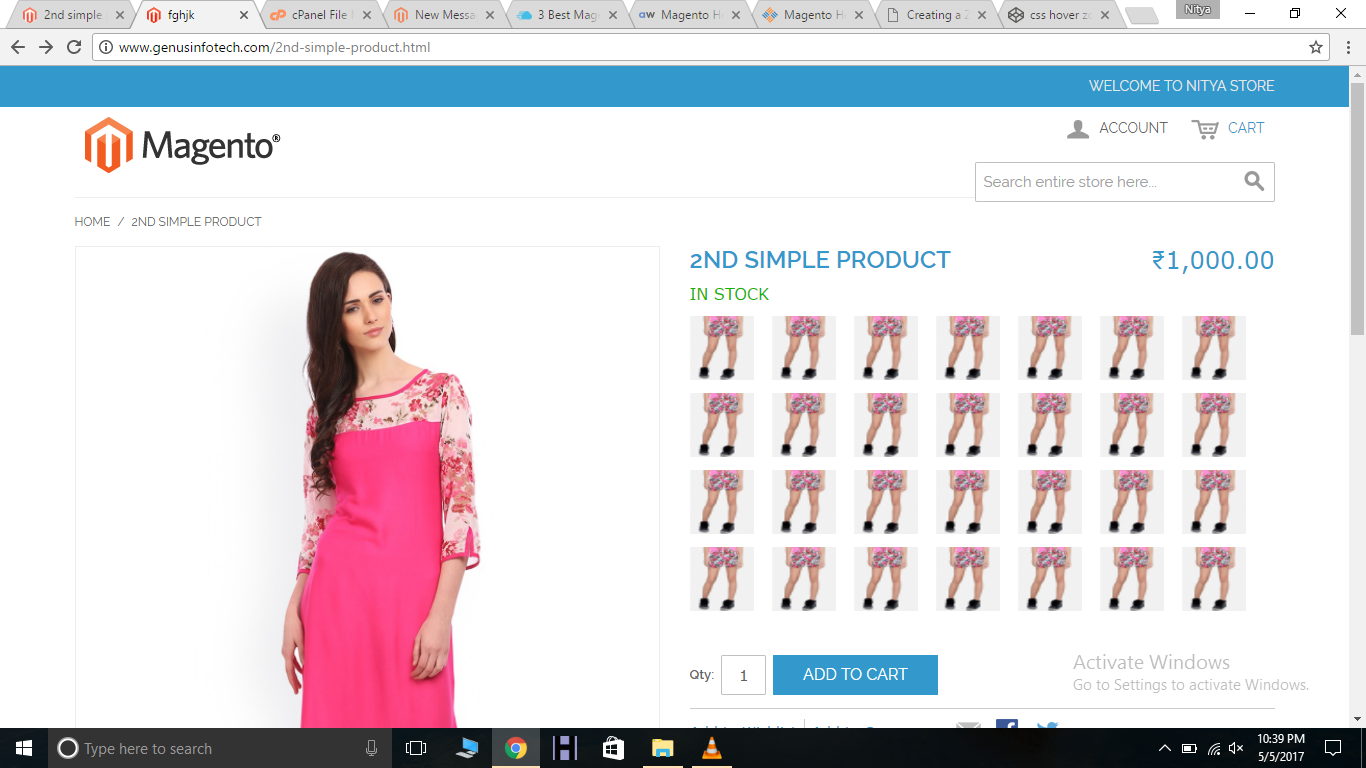Open the shopping cart via the CART icon
The image size is (1366, 768).
pos(1203,128)
